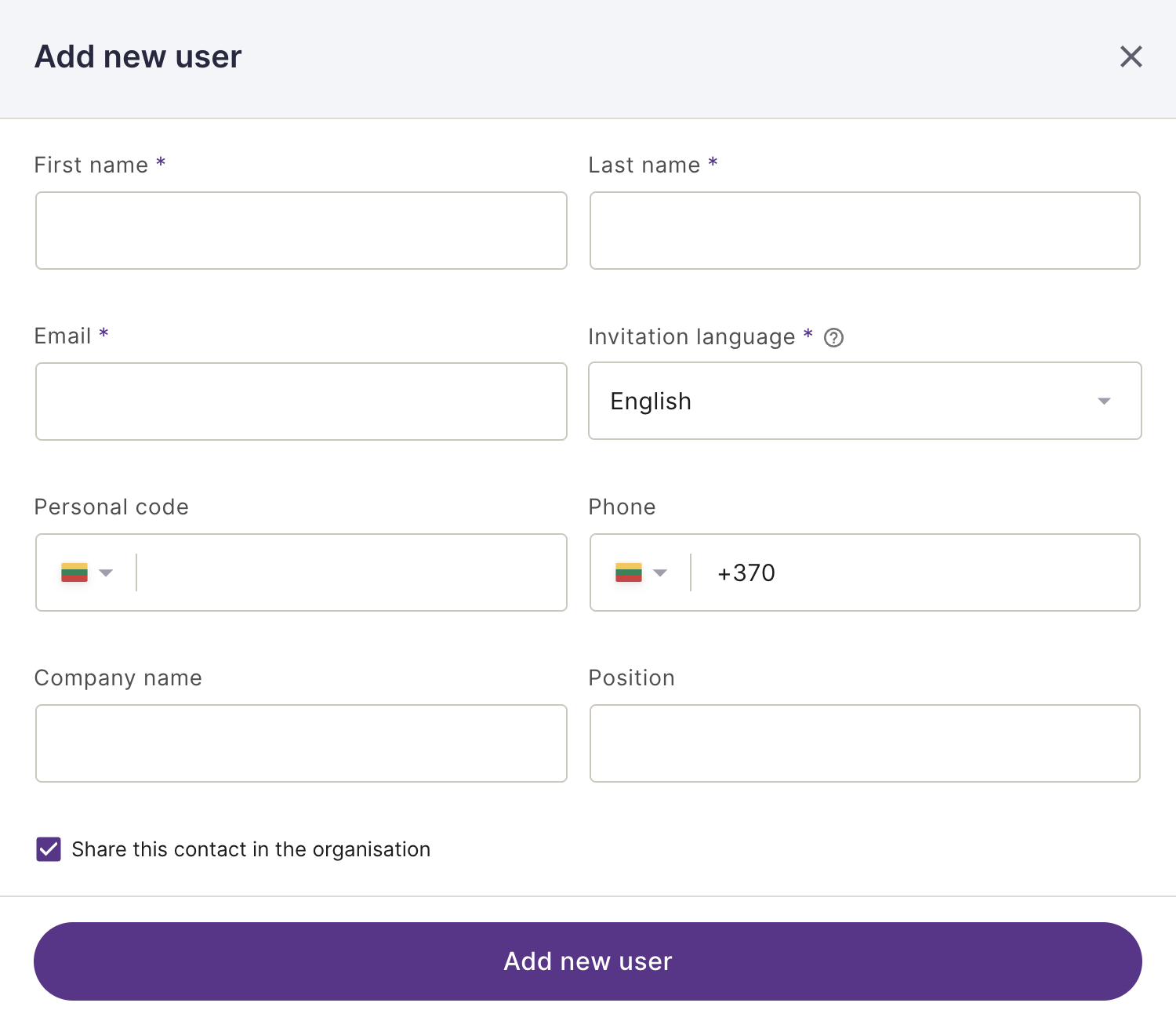The height and width of the screenshot is (1021, 1176).
Task: Expand the Phone country code arrow
Action: [660, 572]
